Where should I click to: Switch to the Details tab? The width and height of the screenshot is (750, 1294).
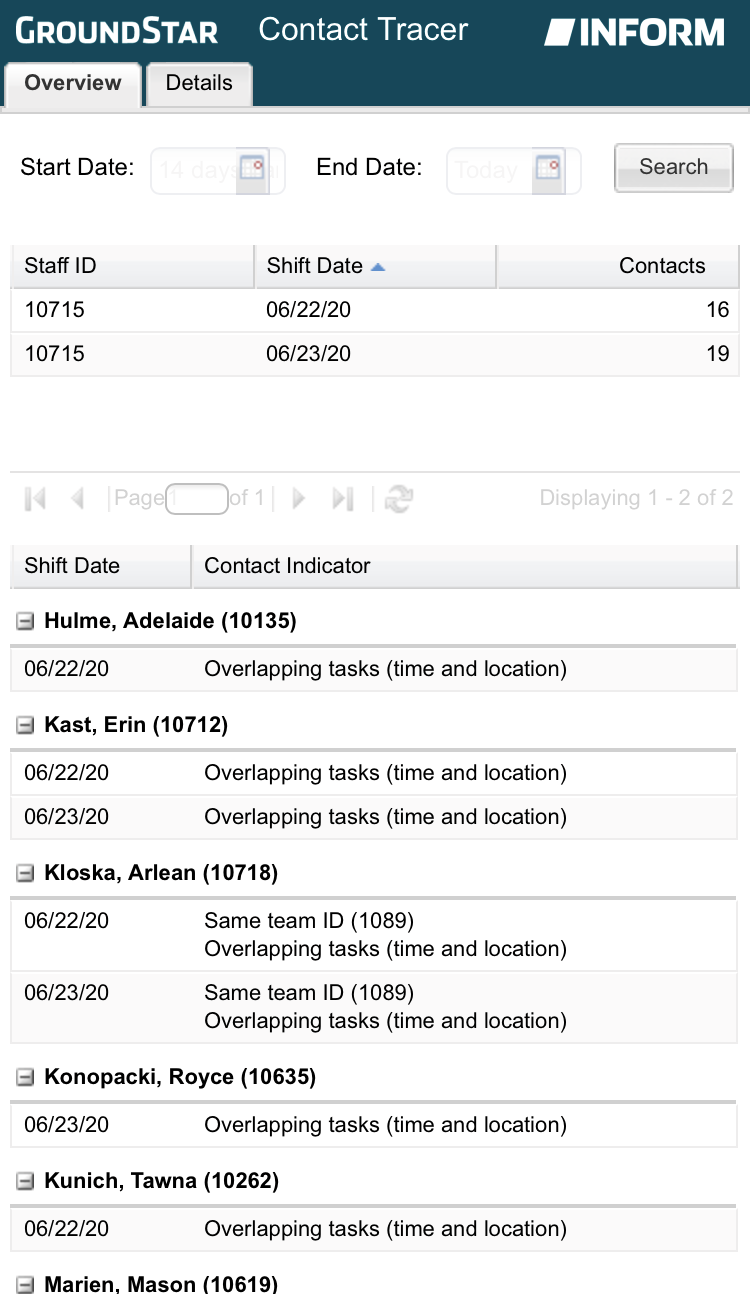[x=199, y=84]
